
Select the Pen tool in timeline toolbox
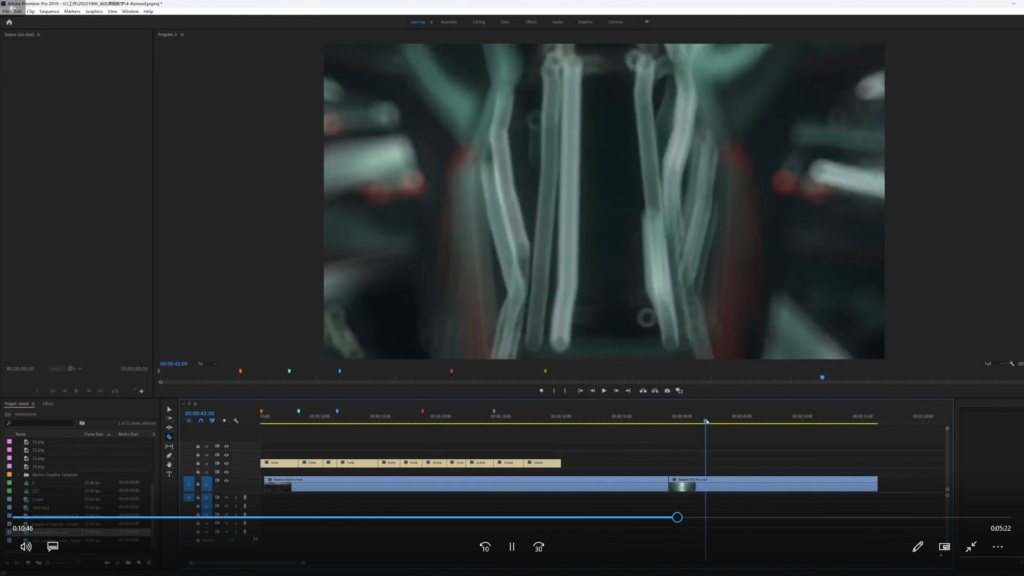pyautogui.click(x=169, y=455)
